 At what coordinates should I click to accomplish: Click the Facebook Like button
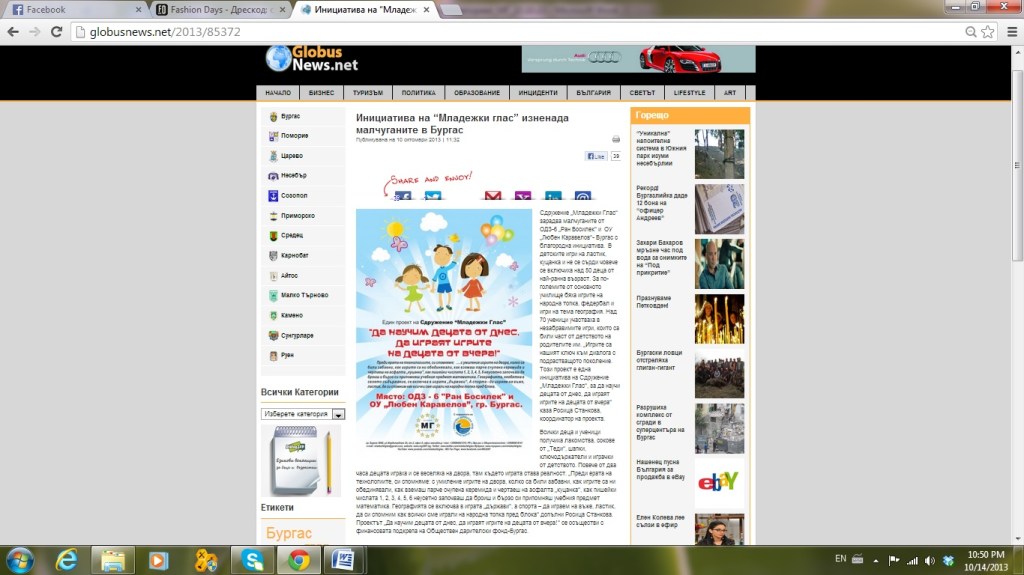pyautogui.click(x=596, y=156)
